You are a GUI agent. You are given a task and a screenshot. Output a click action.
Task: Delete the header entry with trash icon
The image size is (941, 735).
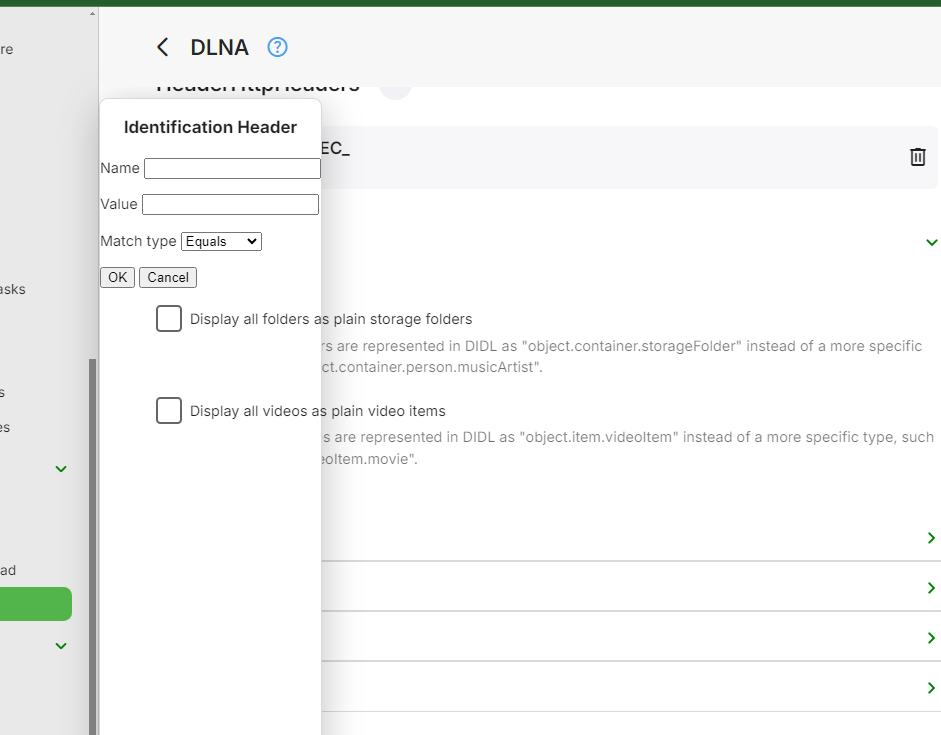point(917,157)
